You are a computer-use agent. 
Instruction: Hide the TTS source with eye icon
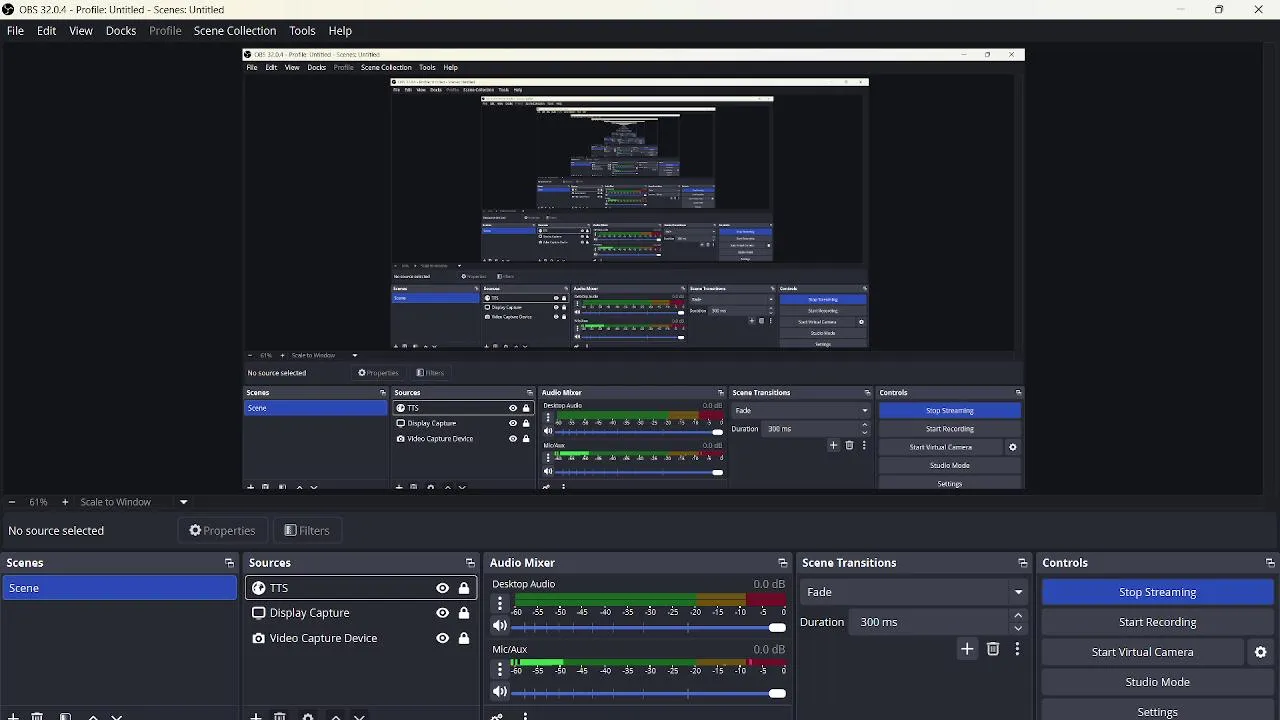coord(442,588)
